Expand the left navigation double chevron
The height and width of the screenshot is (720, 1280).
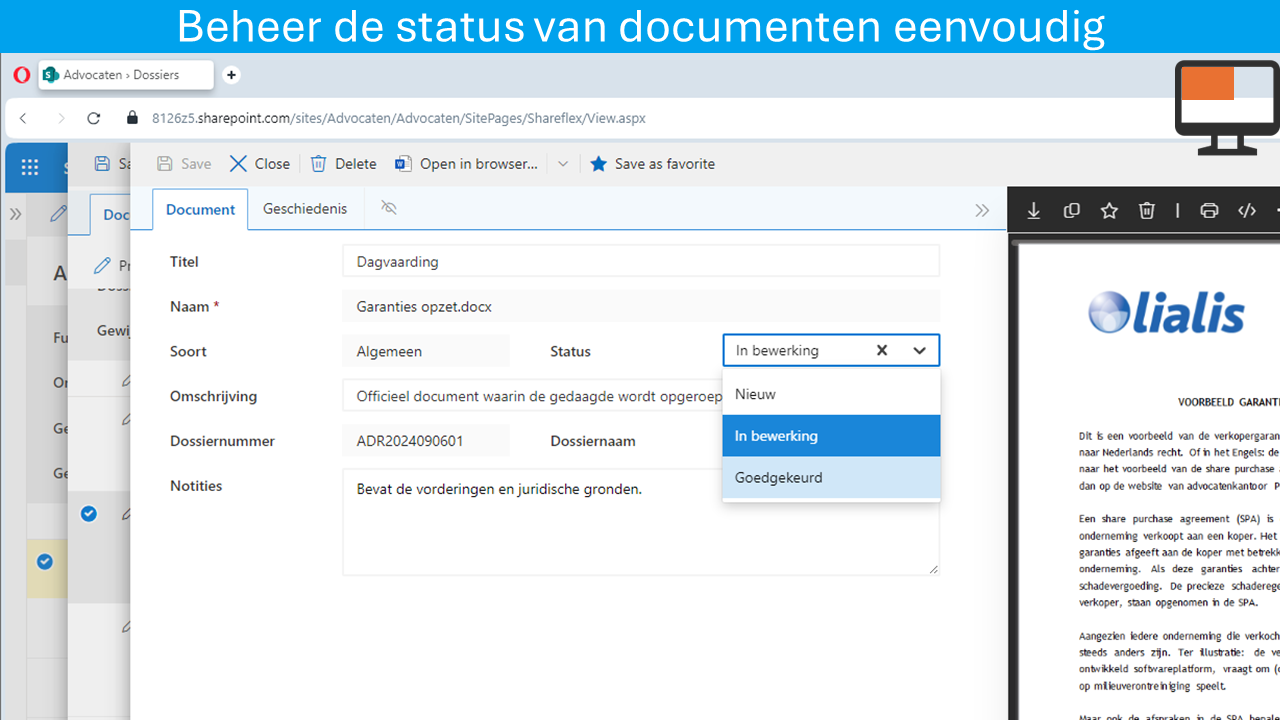(15, 213)
